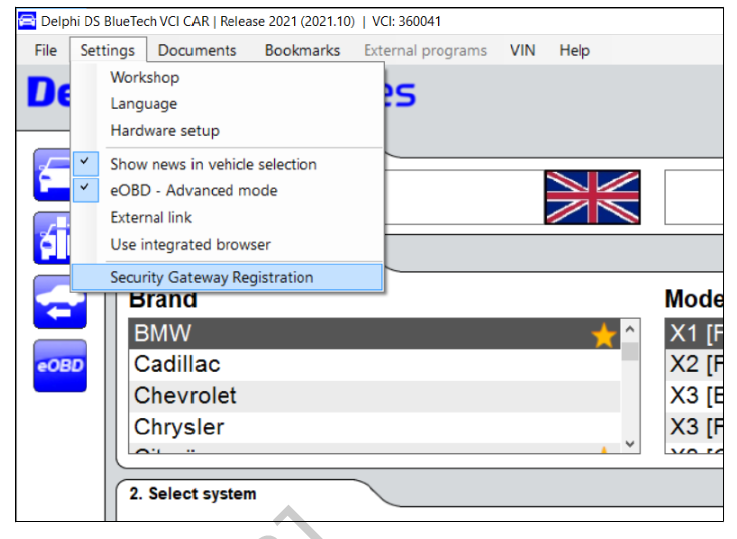Select Use integrated browser entry
The image size is (737, 539).
(x=228, y=244)
